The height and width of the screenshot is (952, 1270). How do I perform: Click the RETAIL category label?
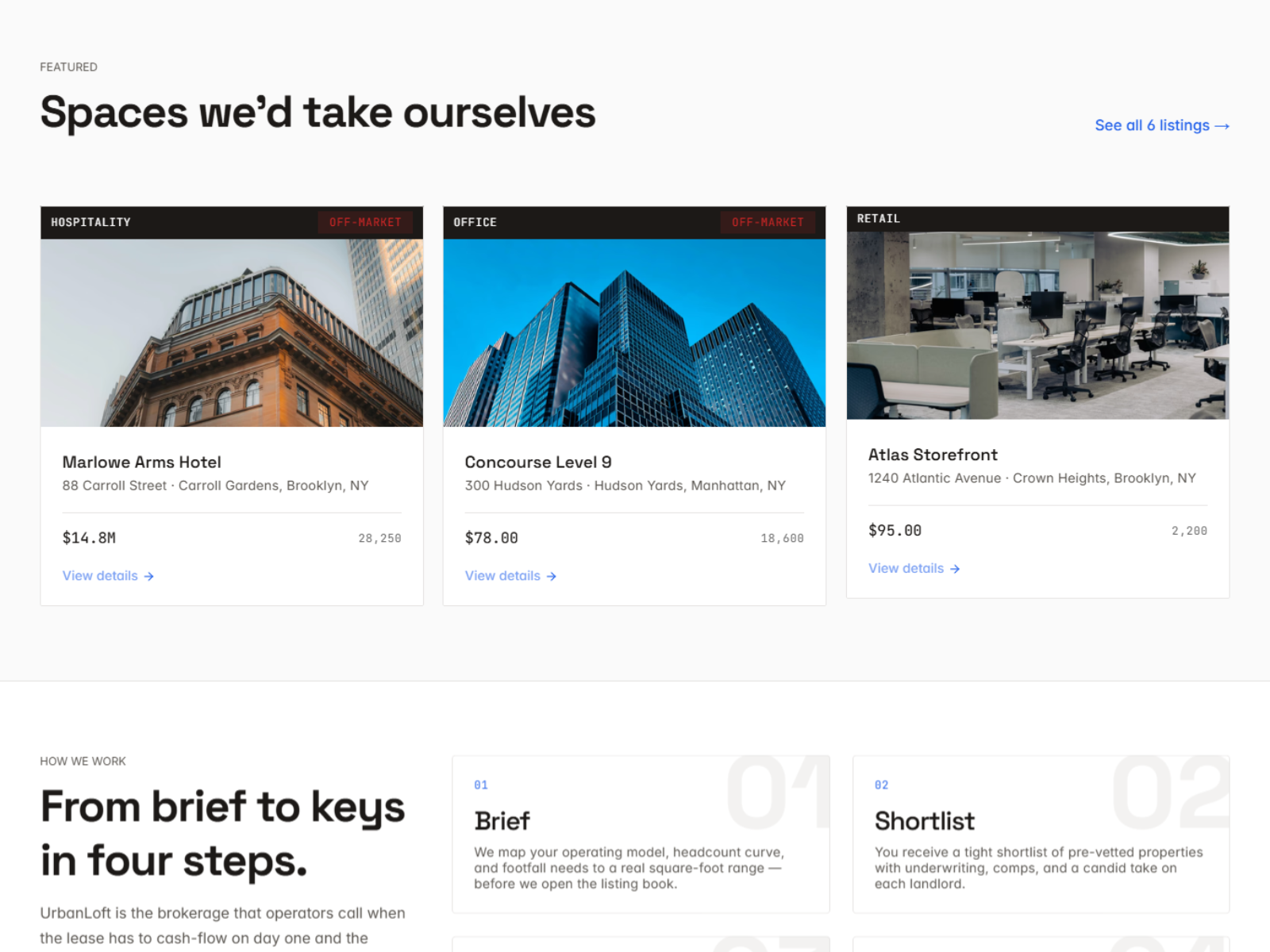pos(878,218)
